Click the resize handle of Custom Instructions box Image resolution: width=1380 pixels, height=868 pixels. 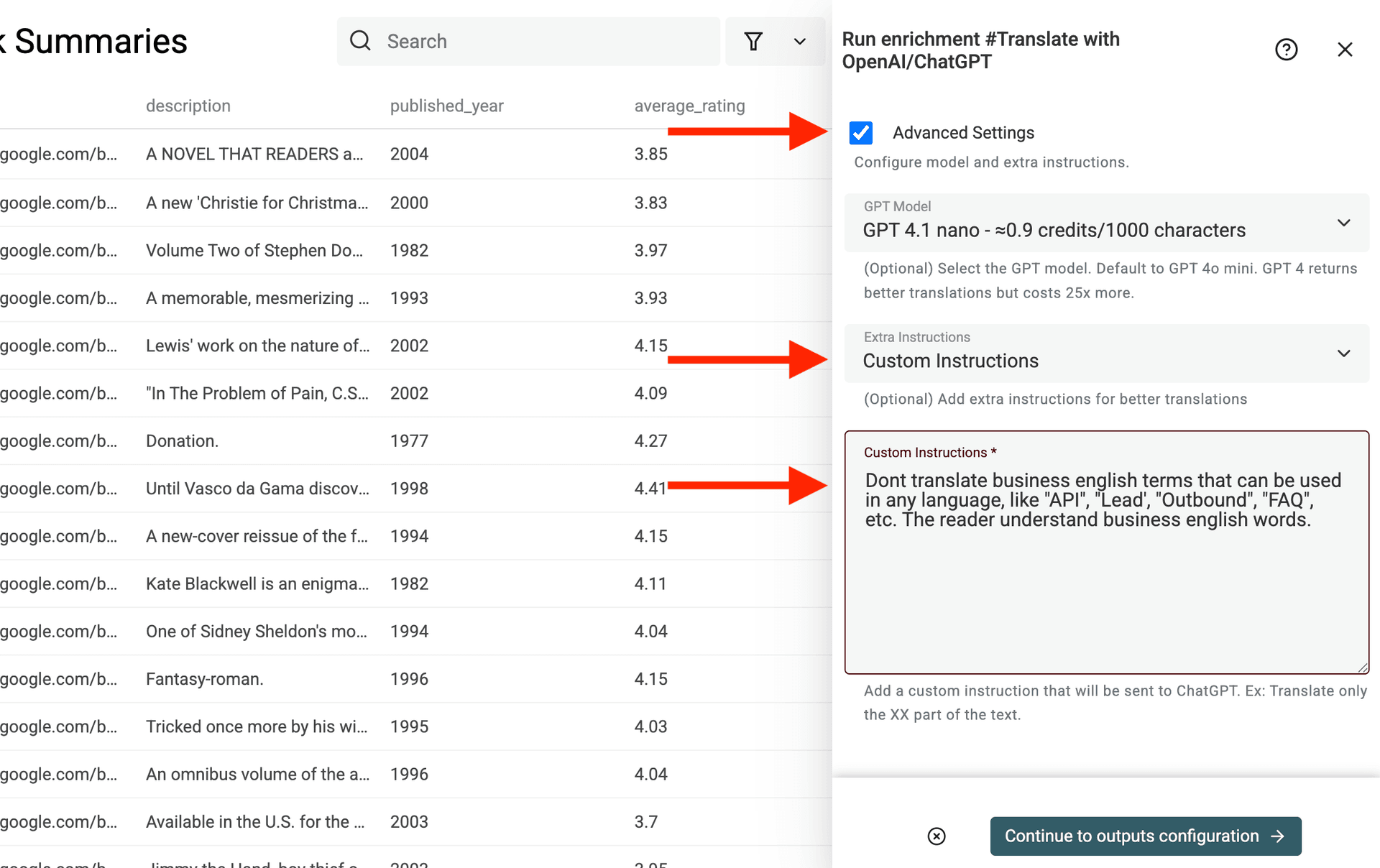point(1362,668)
